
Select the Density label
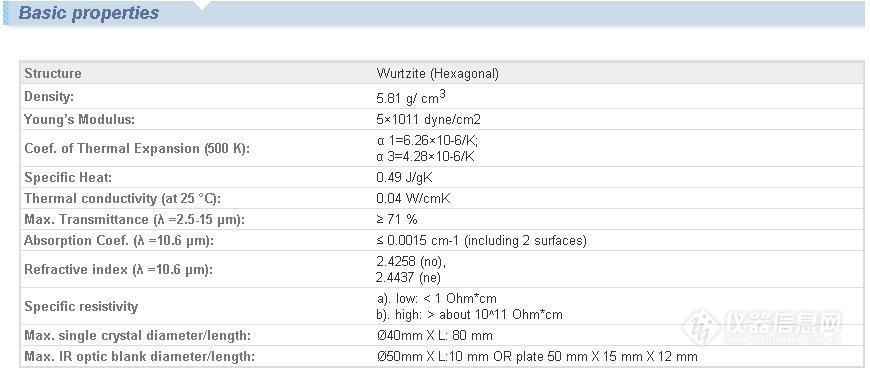[x=49, y=96]
